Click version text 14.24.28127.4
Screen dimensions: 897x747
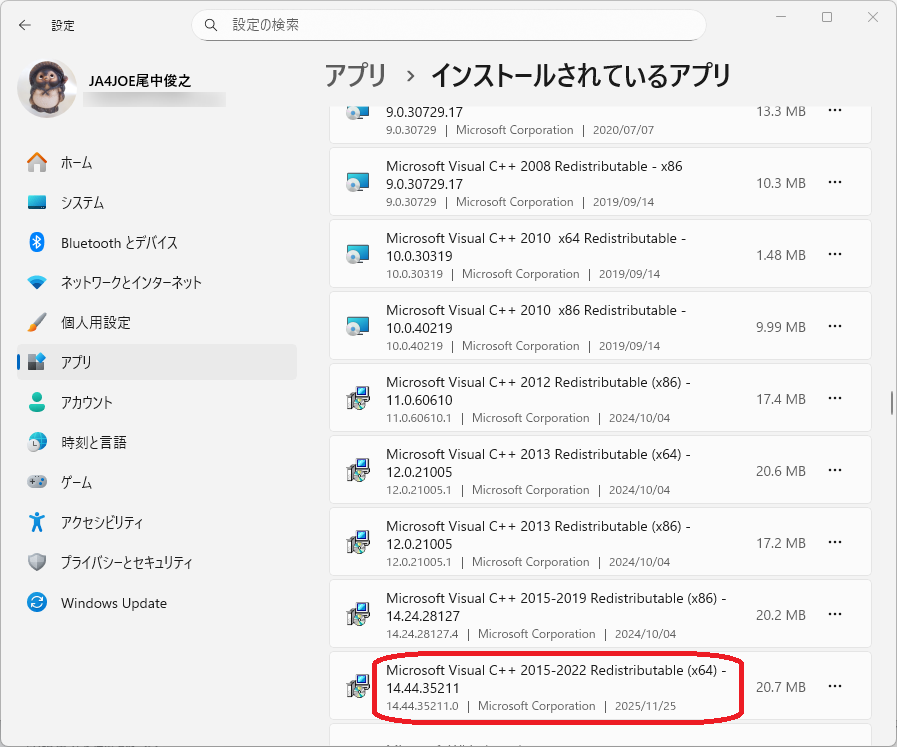422,634
